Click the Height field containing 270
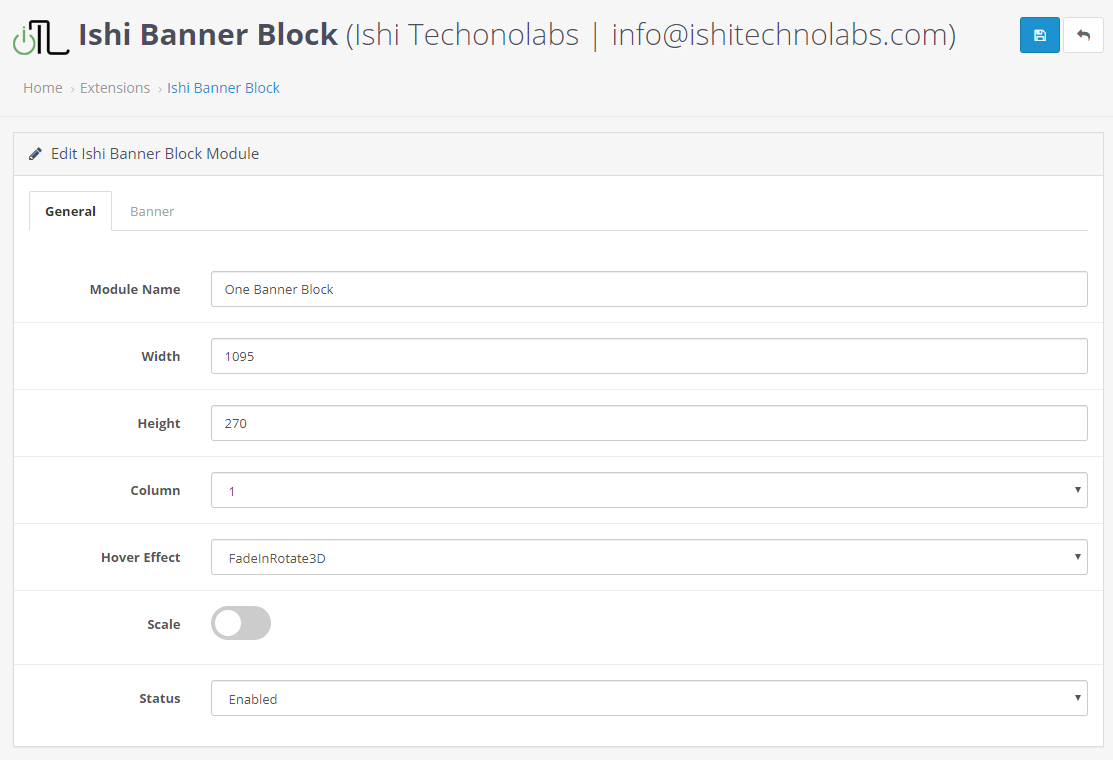The width and height of the screenshot is (1113, 760). (x=648, y=423)
